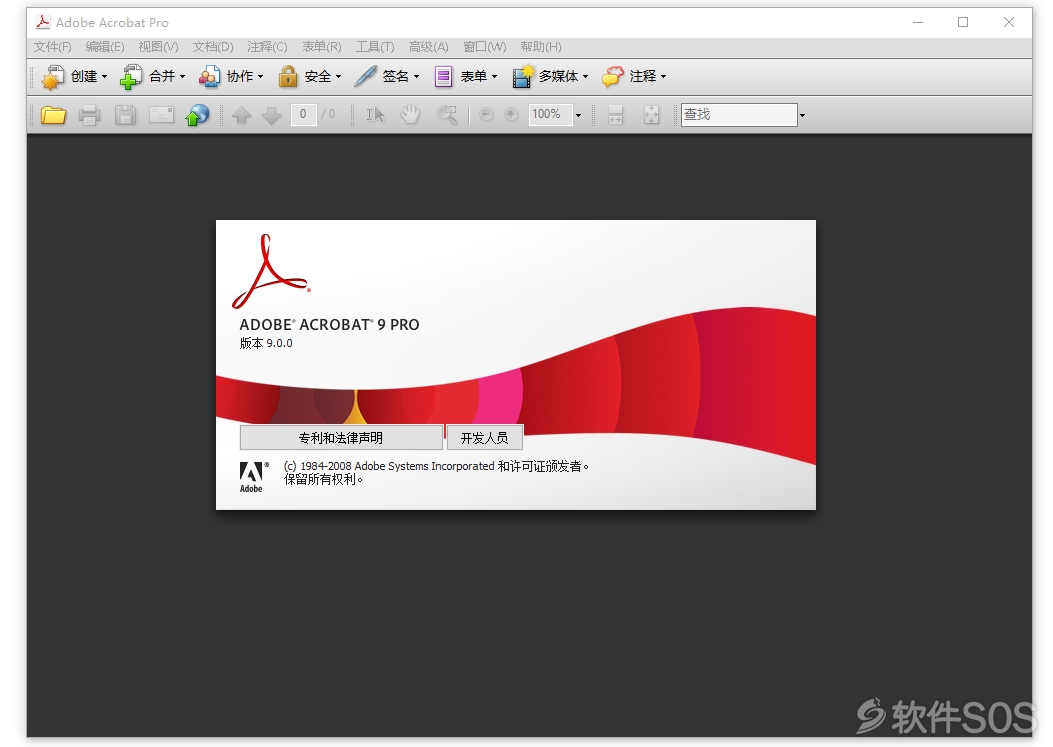Open the 视图(V) menu

tap(158, 47)
